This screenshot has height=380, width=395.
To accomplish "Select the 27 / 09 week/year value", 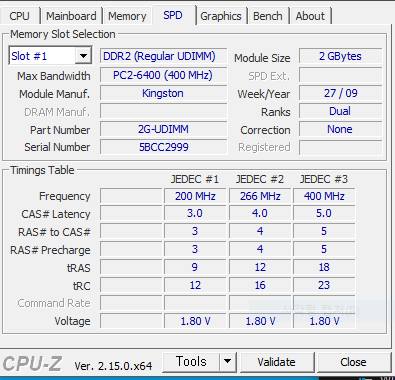I will (340, 93).
